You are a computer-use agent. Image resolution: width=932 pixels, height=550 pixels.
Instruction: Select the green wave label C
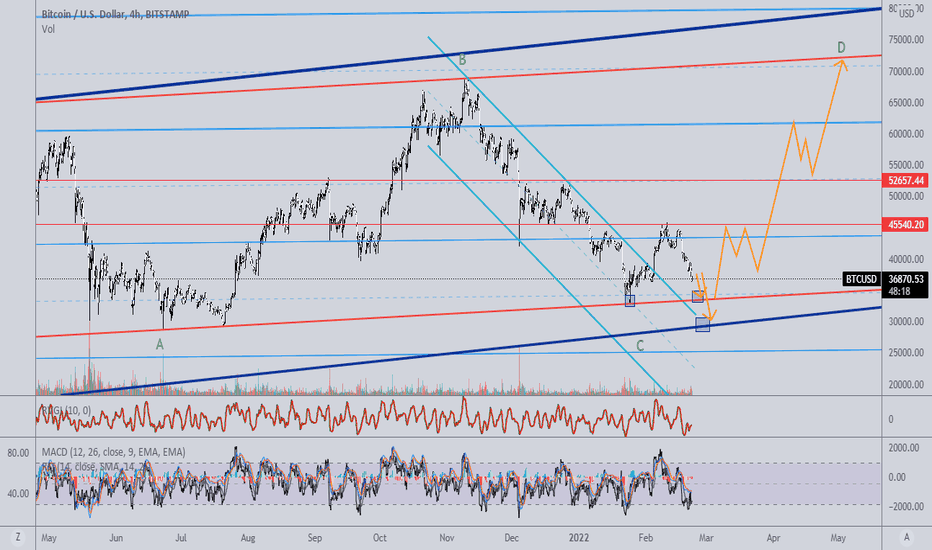coord(640,346)
